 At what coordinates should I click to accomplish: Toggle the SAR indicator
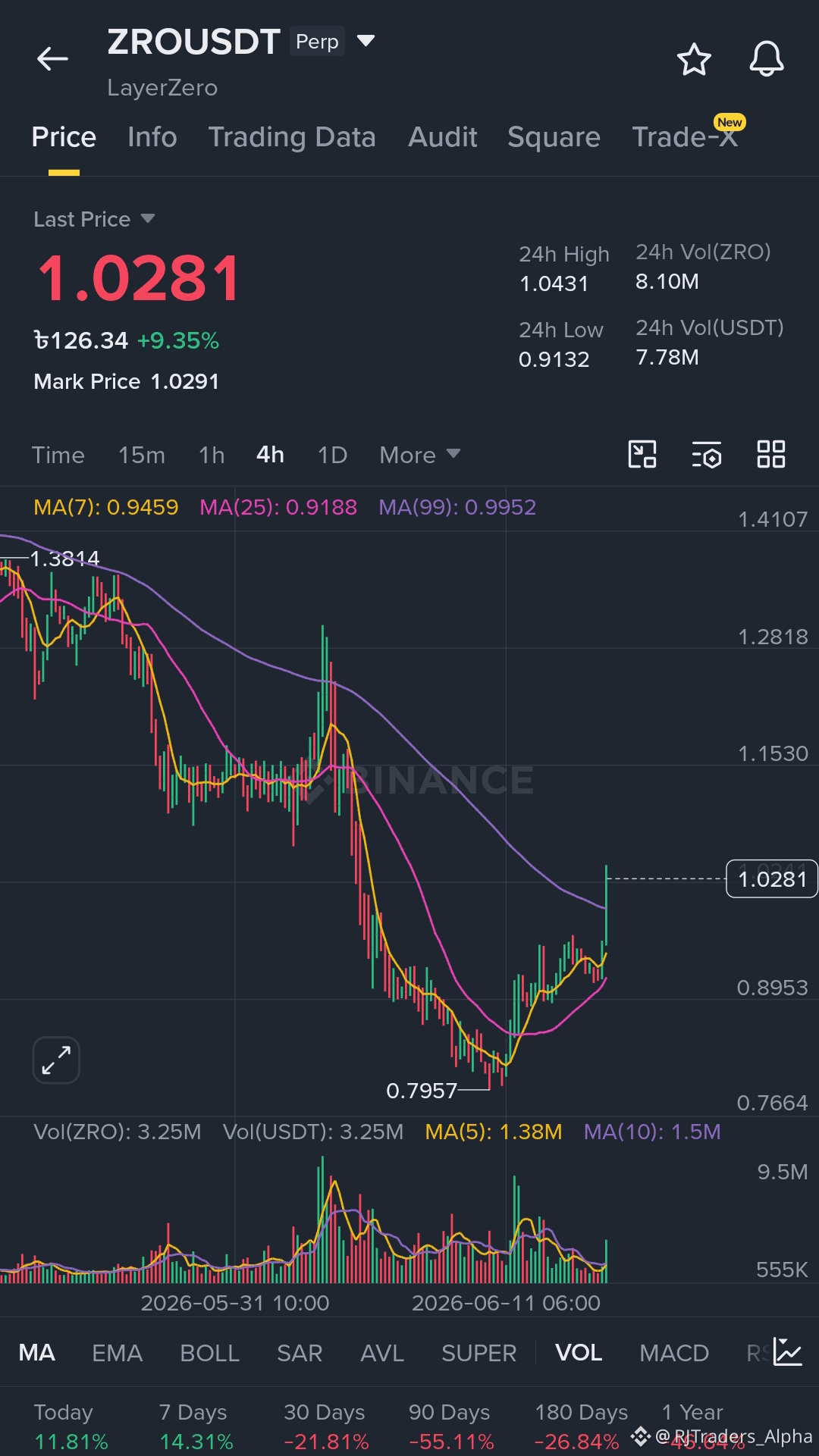tap(300, 1352)
